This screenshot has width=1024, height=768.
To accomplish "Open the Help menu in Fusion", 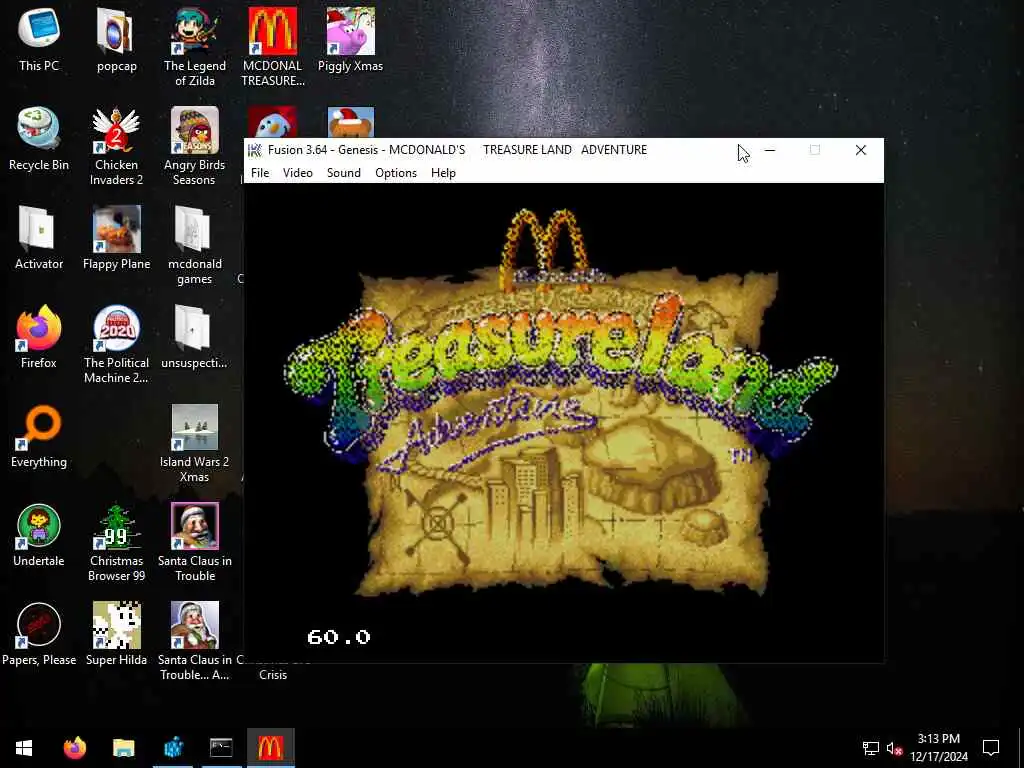I will [x=443, y=173].
